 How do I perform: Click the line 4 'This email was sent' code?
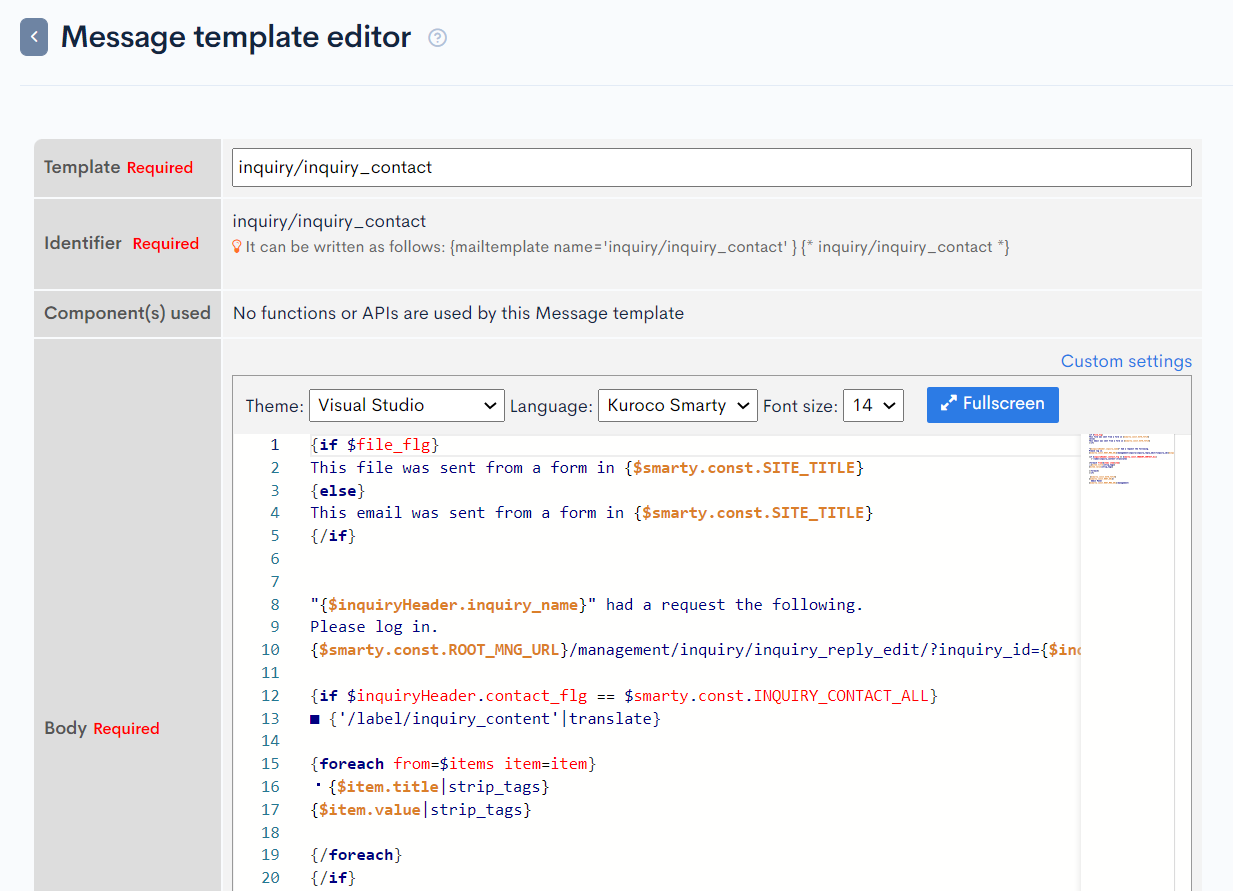[592, 512]
